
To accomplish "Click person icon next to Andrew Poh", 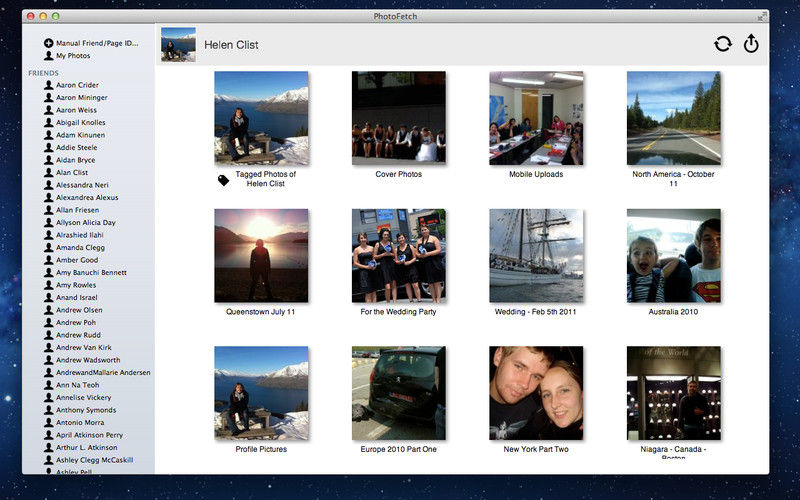I will pyautogui.click(x=48, y=322).
